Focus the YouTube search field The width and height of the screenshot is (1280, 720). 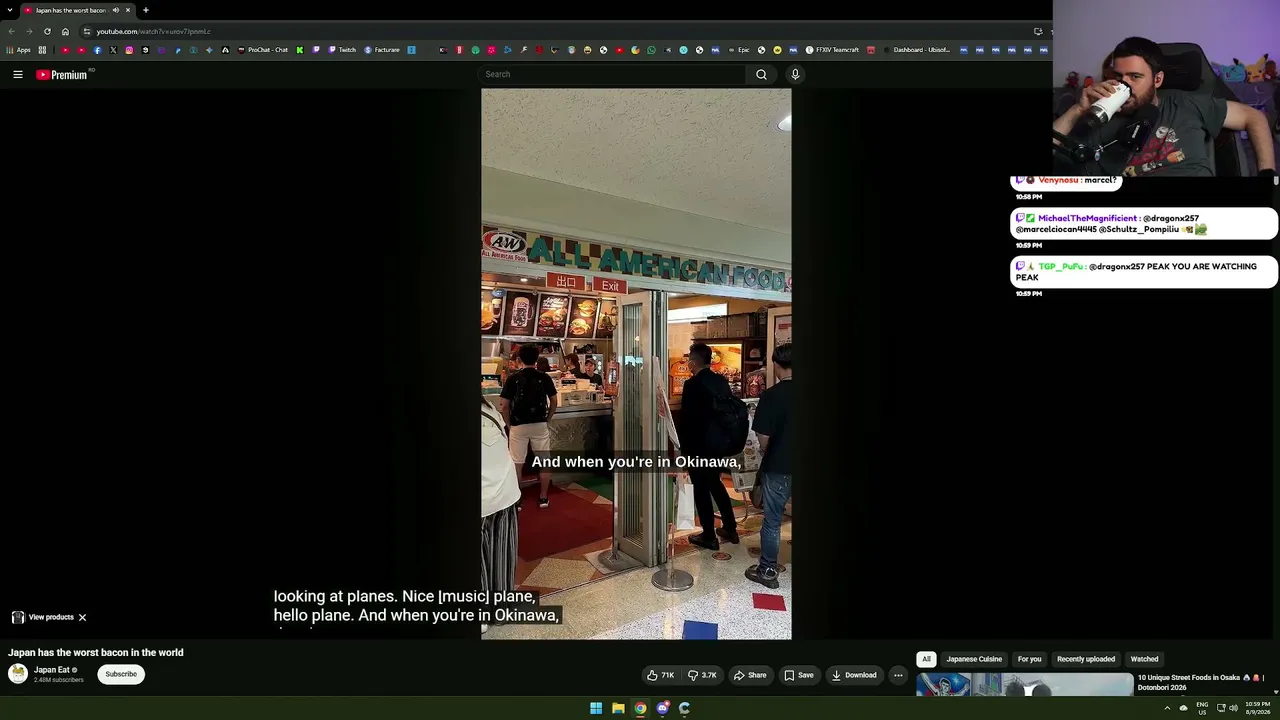(x=612, y=74)
